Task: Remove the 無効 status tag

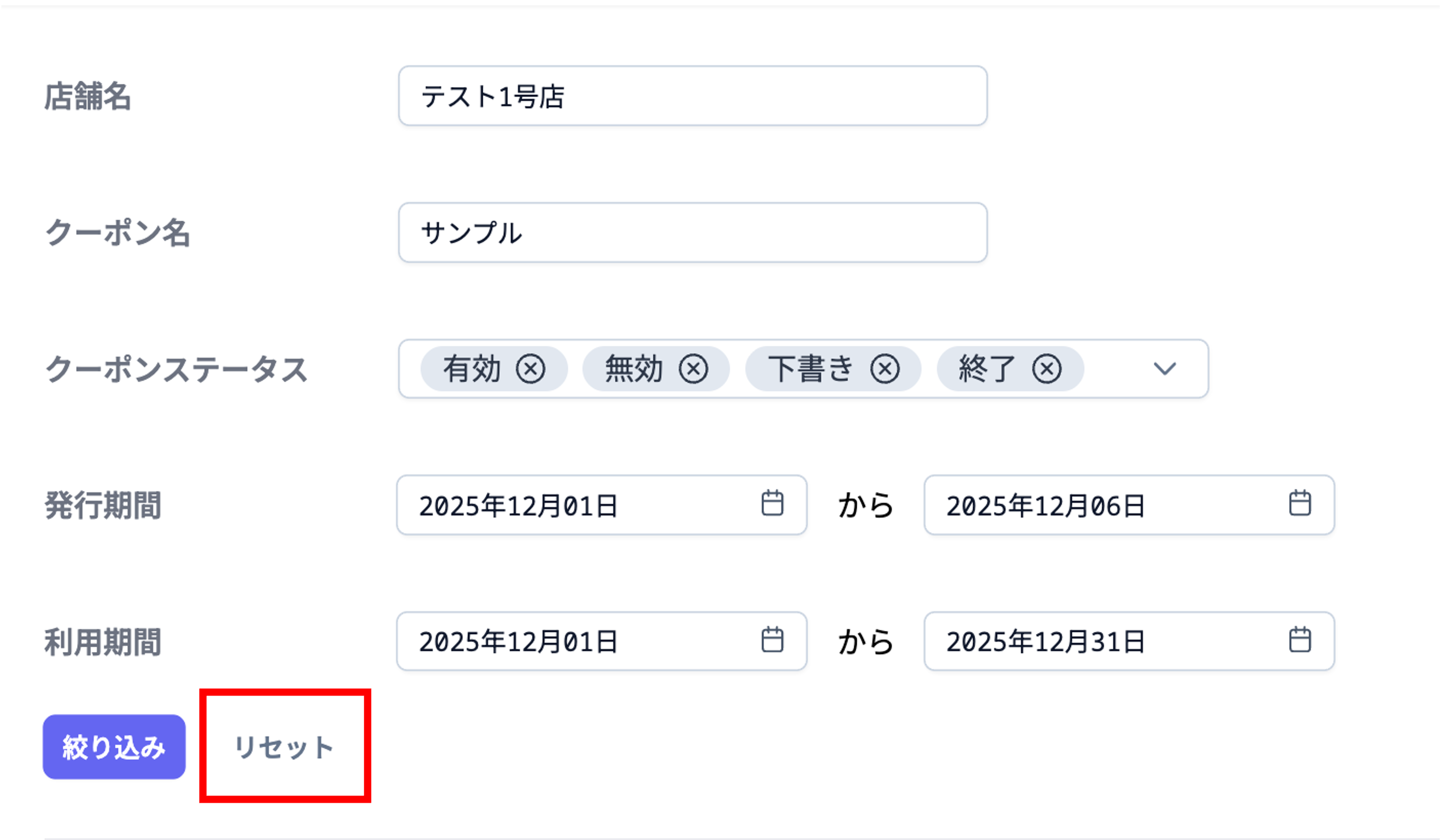Action: [x=692, y=369]
